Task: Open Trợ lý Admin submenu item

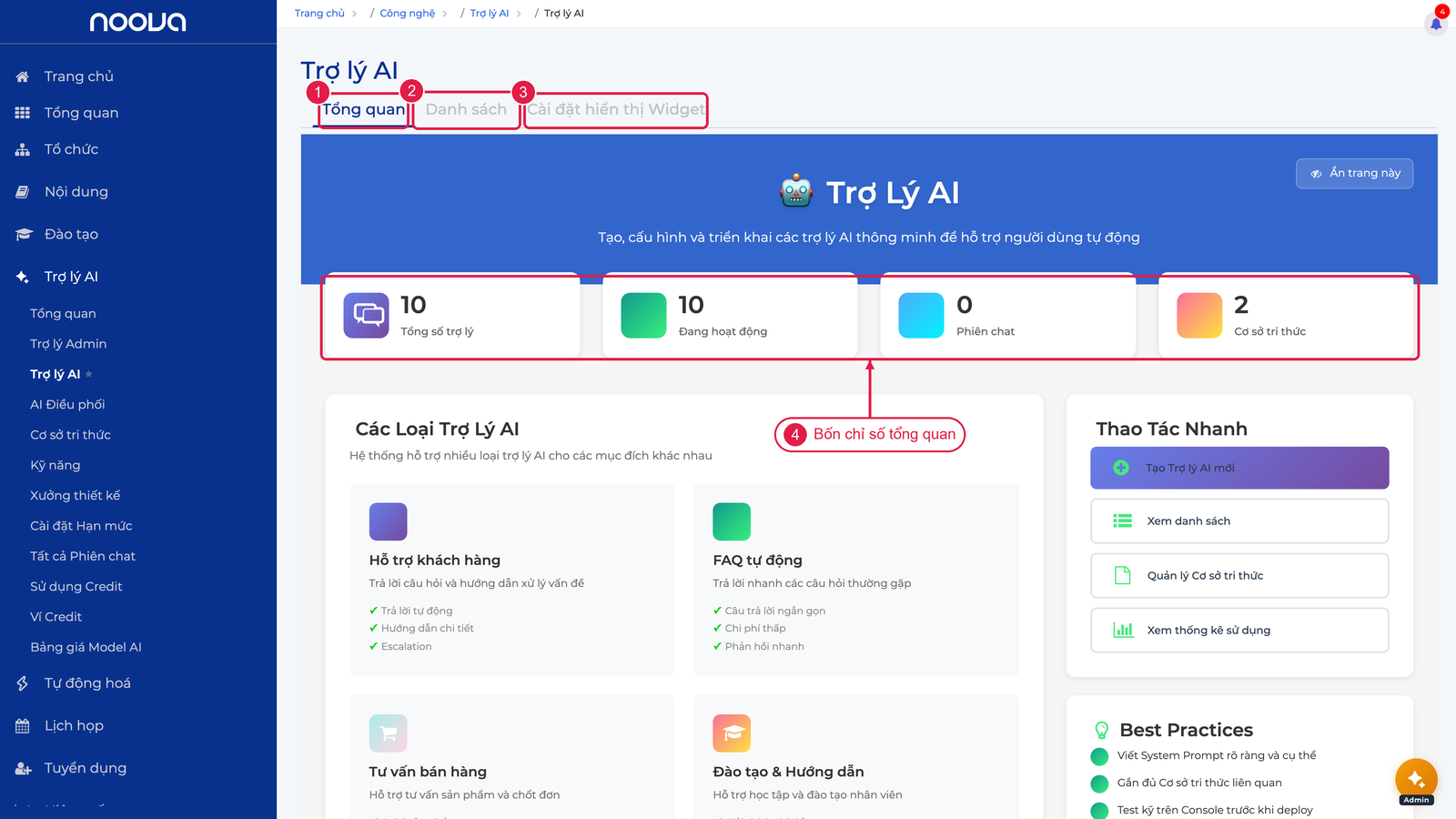Action: click(x=68, y=344)
